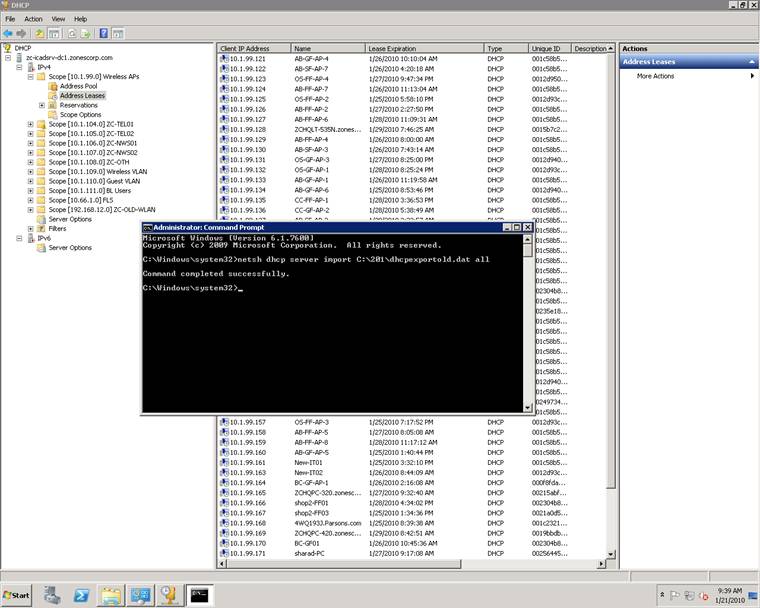
Task: Click the Up One Level toolbar icon
Action: tap(40, 33)
